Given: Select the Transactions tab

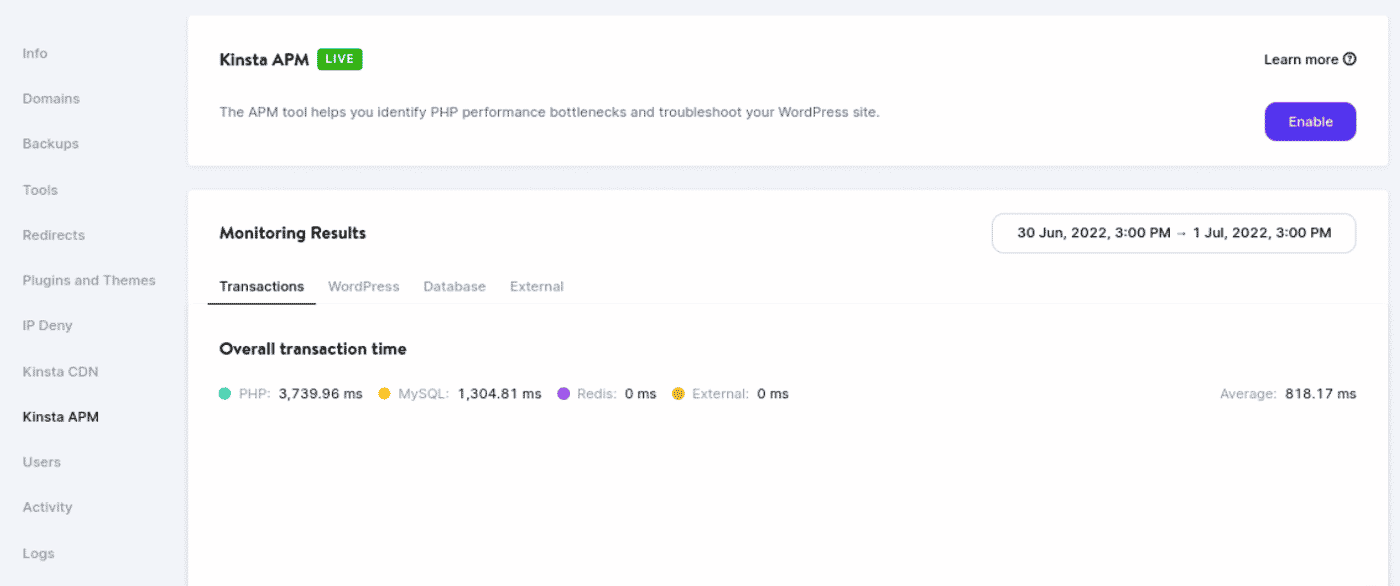Looking at the screenshot, I should 261,286.
